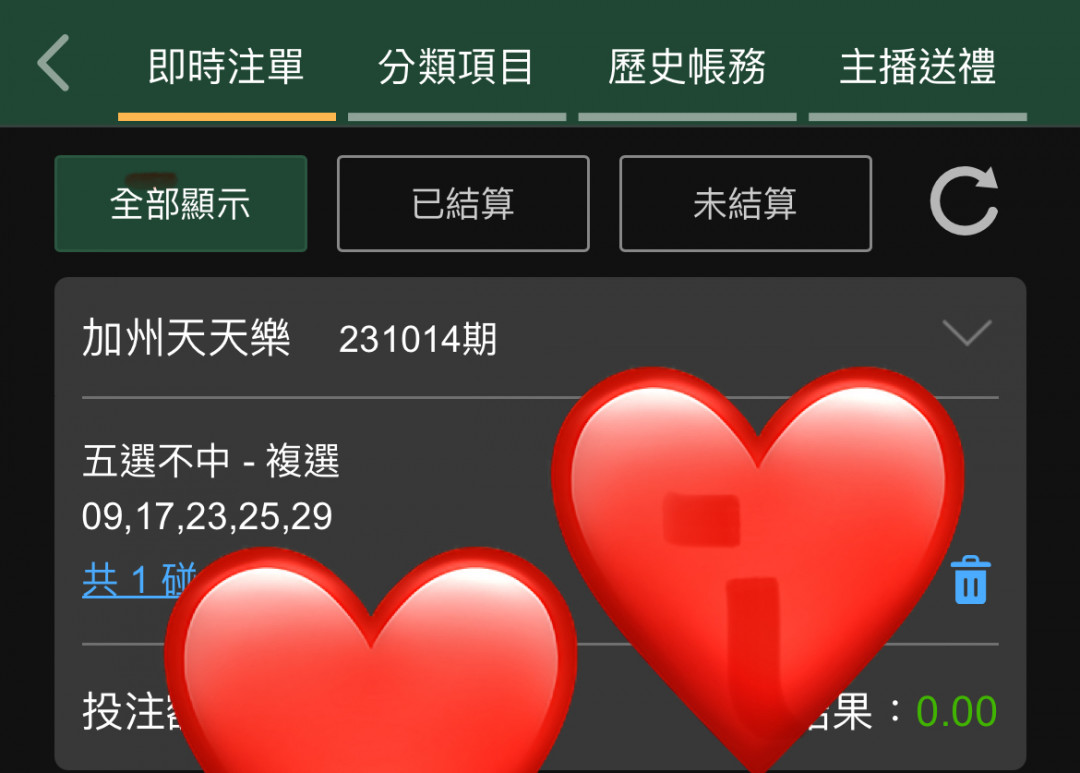
Task: Select the 全部顯示 filter
Action: pyautogui.click(x=180, y=204)
